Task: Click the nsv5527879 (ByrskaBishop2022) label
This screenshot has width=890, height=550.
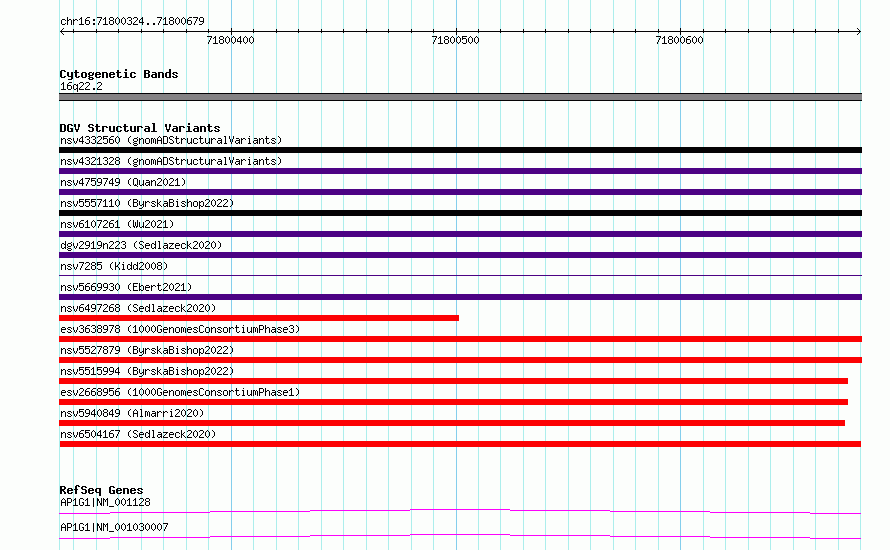Action: pyautogui.click(x=147, y=350)
